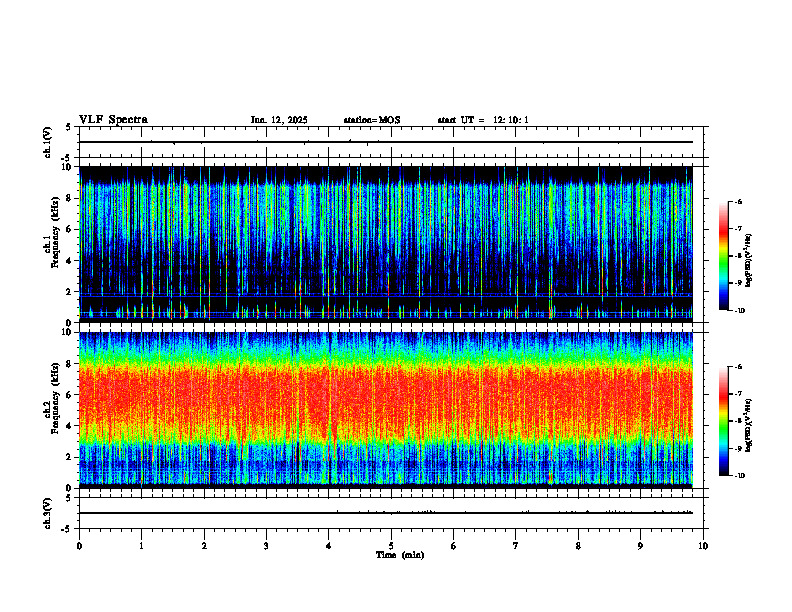Viewport: 792px width, 612px height.
Task: Select the ch.1 colorbar log(PSD) label
Action: pyautogui.click(x=749, y=260)
